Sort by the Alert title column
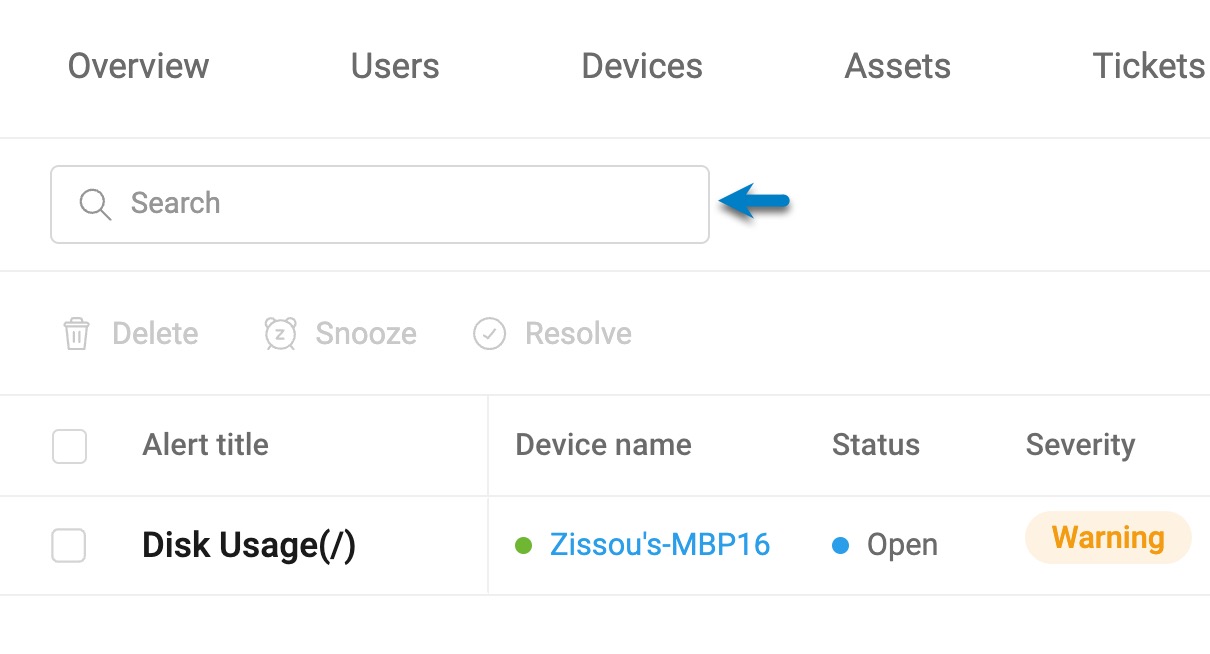The image size is (1210, 654). click(x=205, y=445)
